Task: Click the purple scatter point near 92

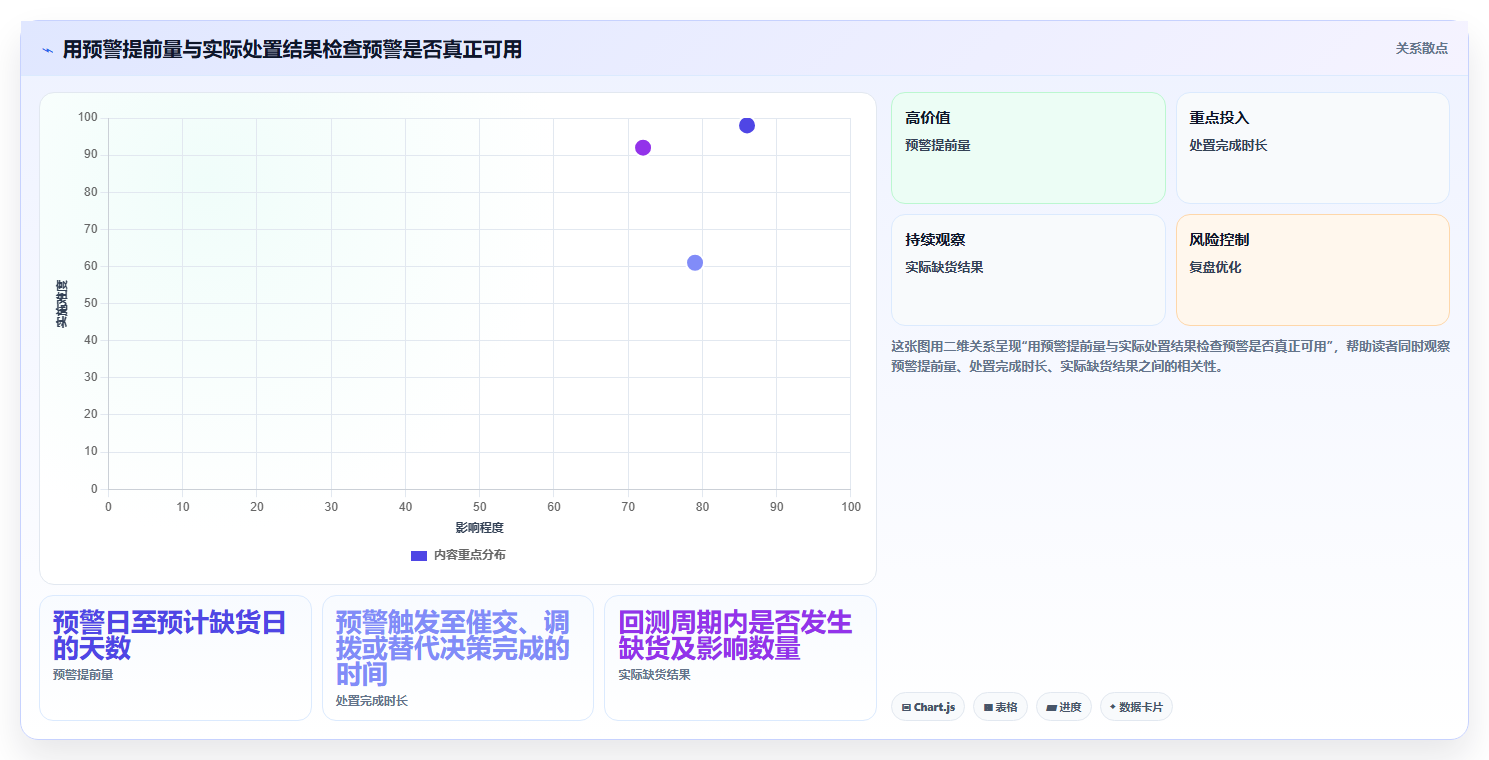Action: pos(643,148)
